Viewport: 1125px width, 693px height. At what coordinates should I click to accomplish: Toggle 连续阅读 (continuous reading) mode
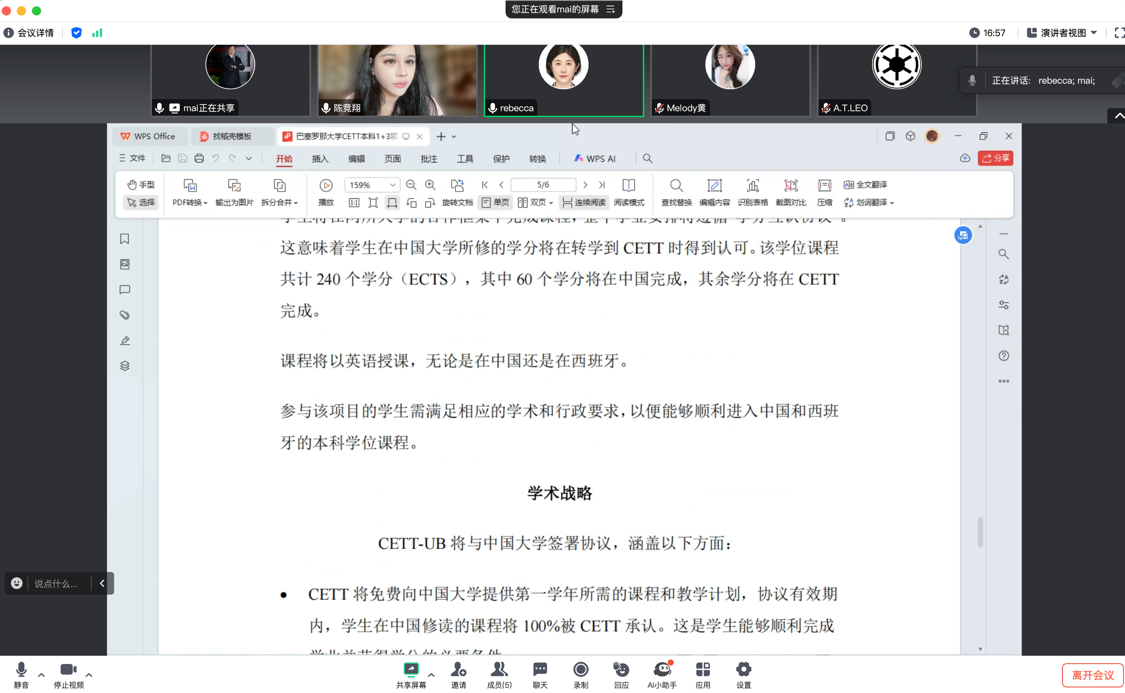(x=583, y=203)
